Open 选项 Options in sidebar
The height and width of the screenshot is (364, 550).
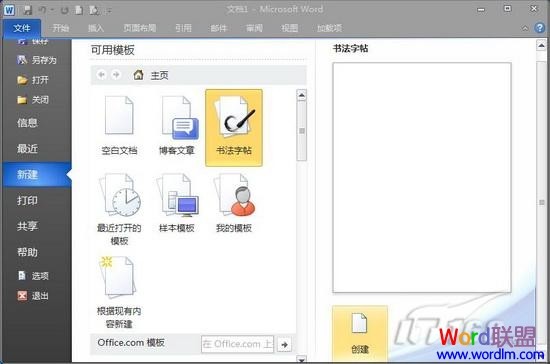click(33, 276)
